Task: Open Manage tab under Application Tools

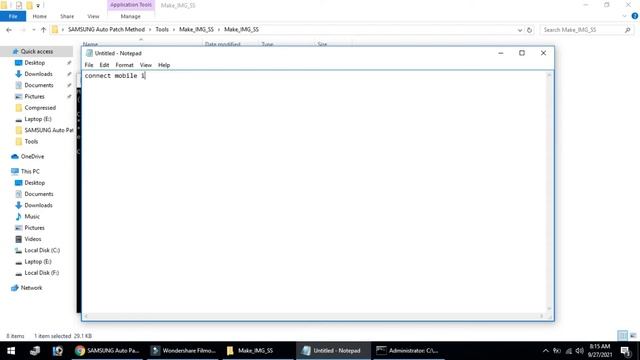Action: pos(131,16)
